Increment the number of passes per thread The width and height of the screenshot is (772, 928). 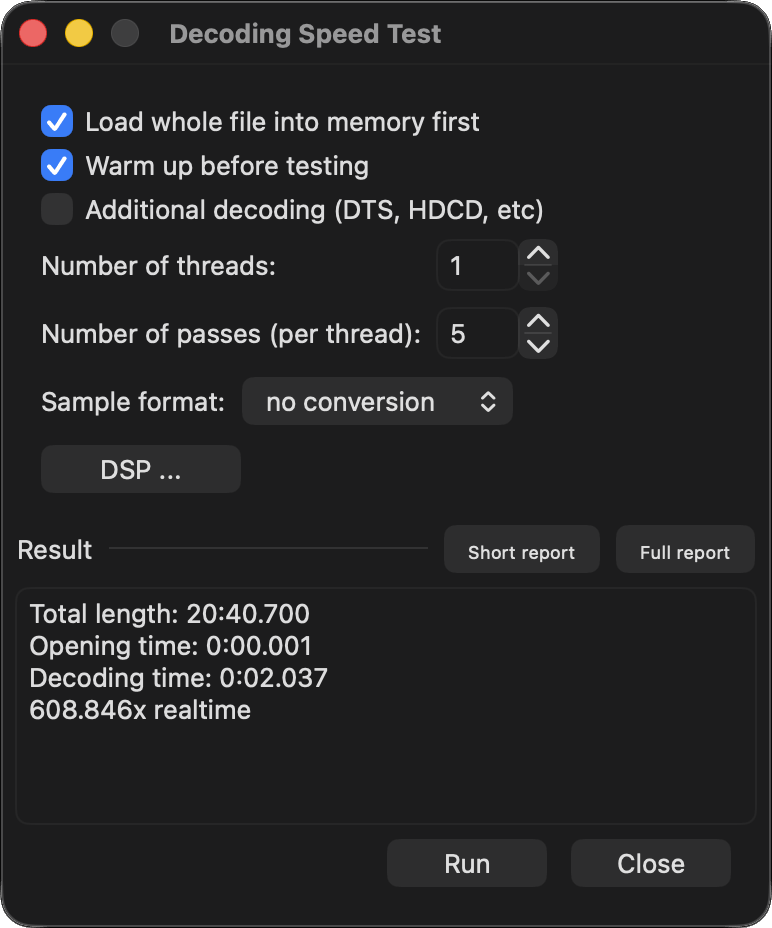click(x=539, y=321)
